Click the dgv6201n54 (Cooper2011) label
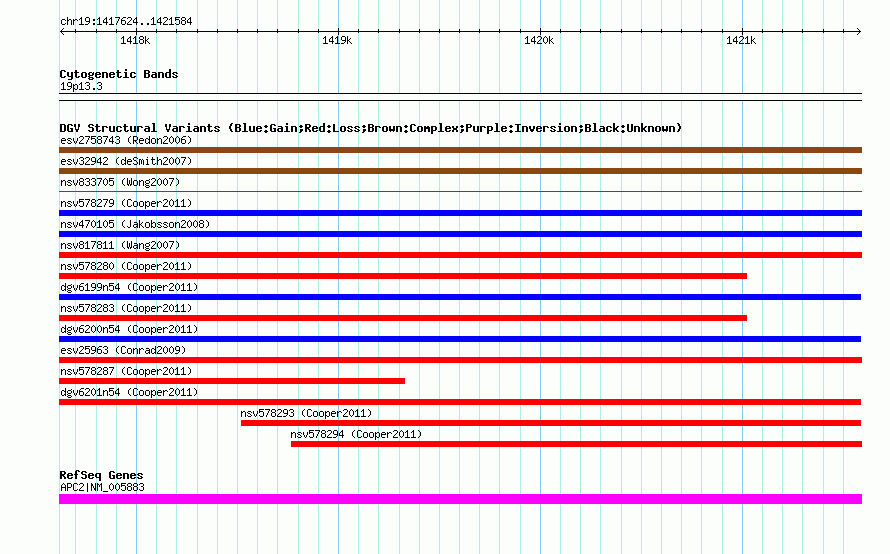This screenshot has width=890, height=554. coord(129,392)
